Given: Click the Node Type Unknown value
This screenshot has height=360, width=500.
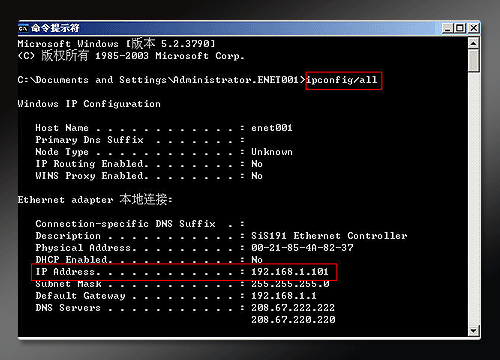Looking at the screenshot, I should [x=272, y=152].
